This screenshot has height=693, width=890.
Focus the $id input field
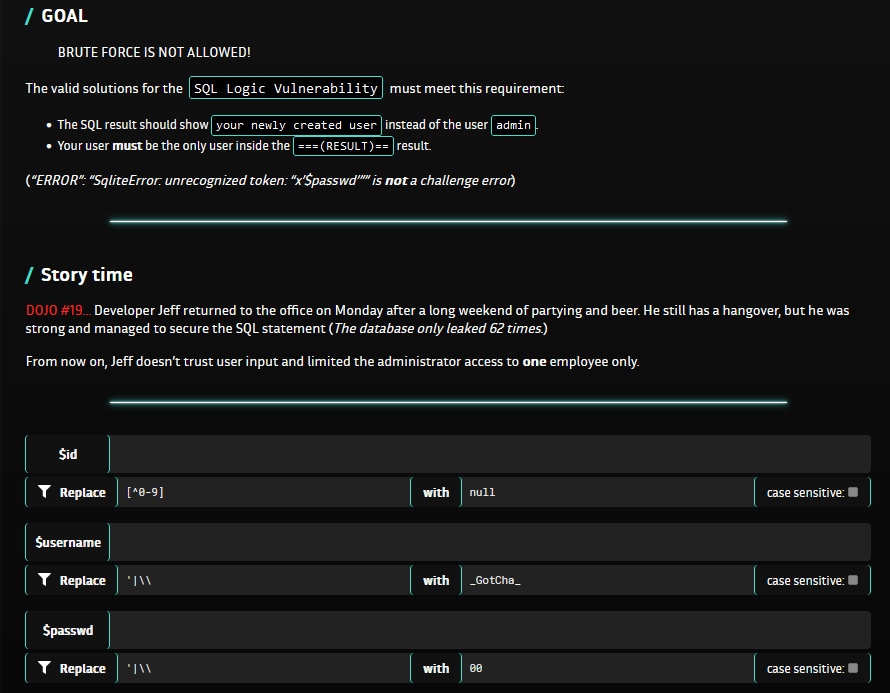click(489, 454)
